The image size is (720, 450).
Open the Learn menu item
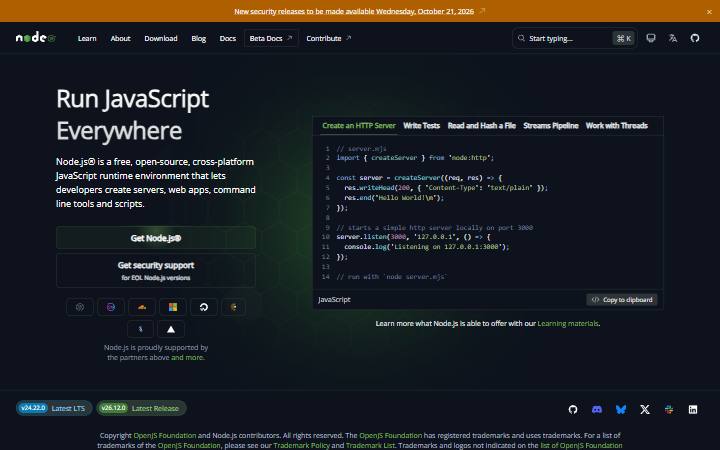(x=87, y=38)
